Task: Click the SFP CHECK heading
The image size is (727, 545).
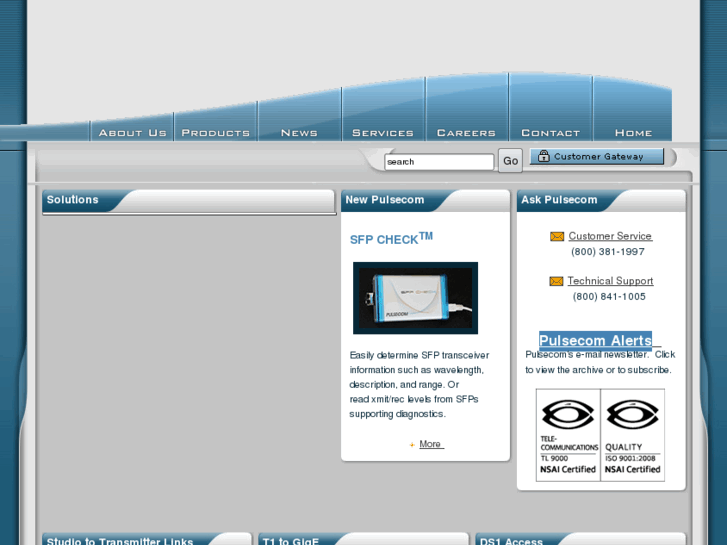Action: pyautogui.click(x=391, y=238)
